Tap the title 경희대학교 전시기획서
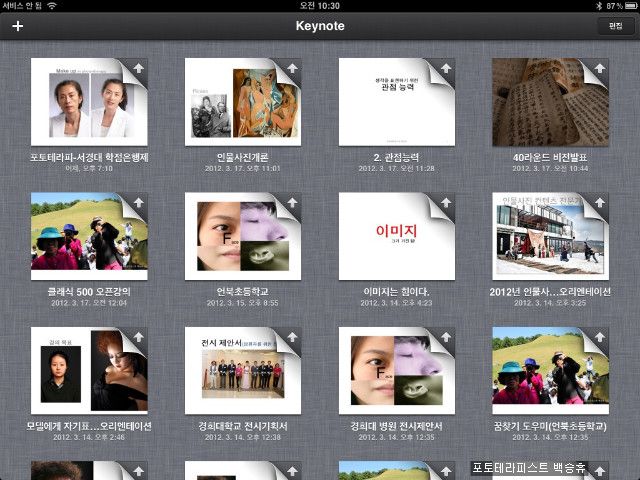Screen dimensions: 640x480 pyautogui.click(x=243, y=426)
